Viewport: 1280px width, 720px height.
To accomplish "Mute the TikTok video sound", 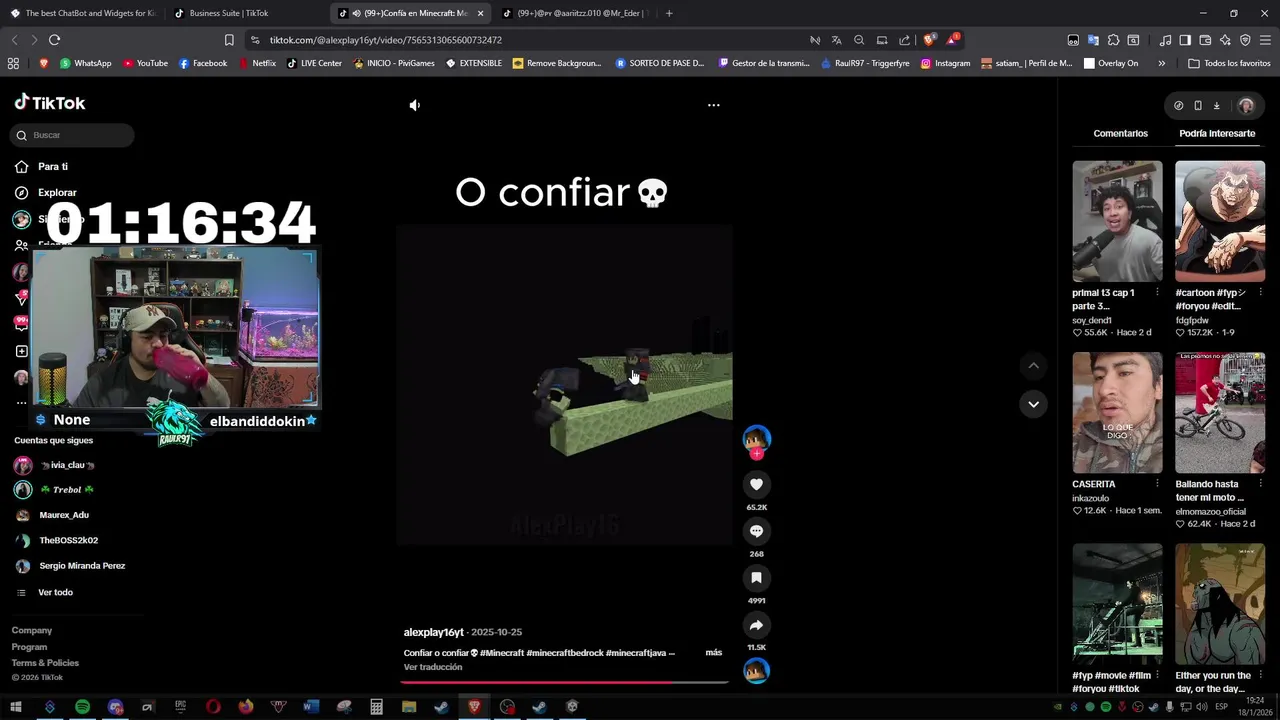I will coord(415,105).
